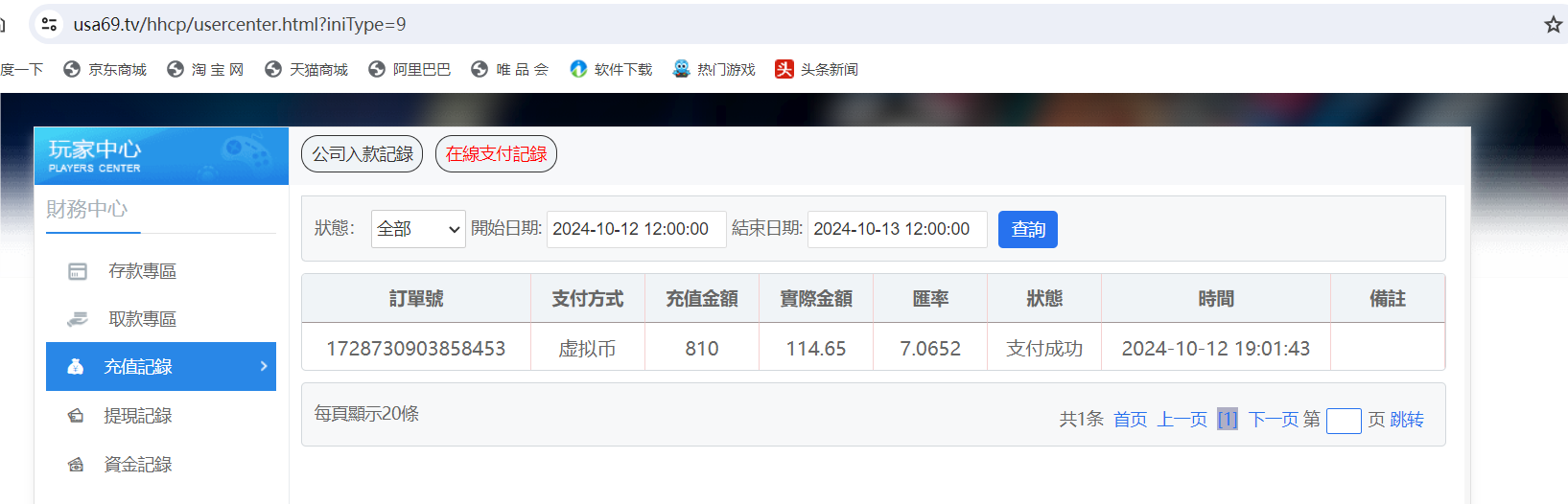This screenshot has width=1568, height=504.
Task: Open the 狀態 dropdown showing 全部
Action: [418, 229]
